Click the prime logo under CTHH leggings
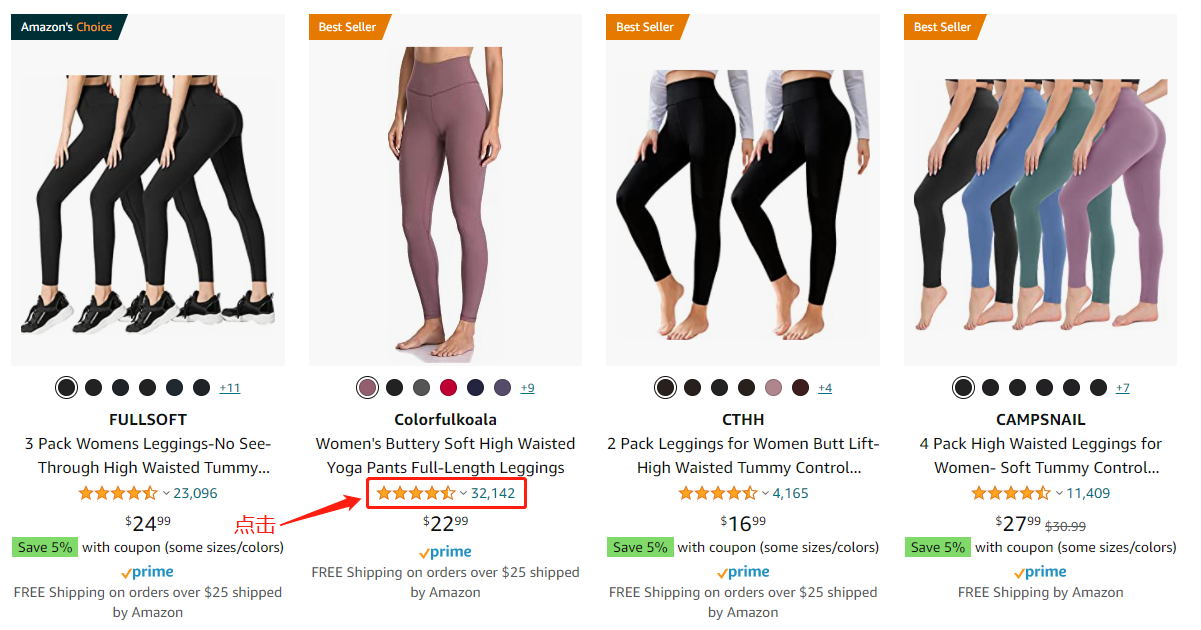 pyautogui.click(x=743, y=572)
